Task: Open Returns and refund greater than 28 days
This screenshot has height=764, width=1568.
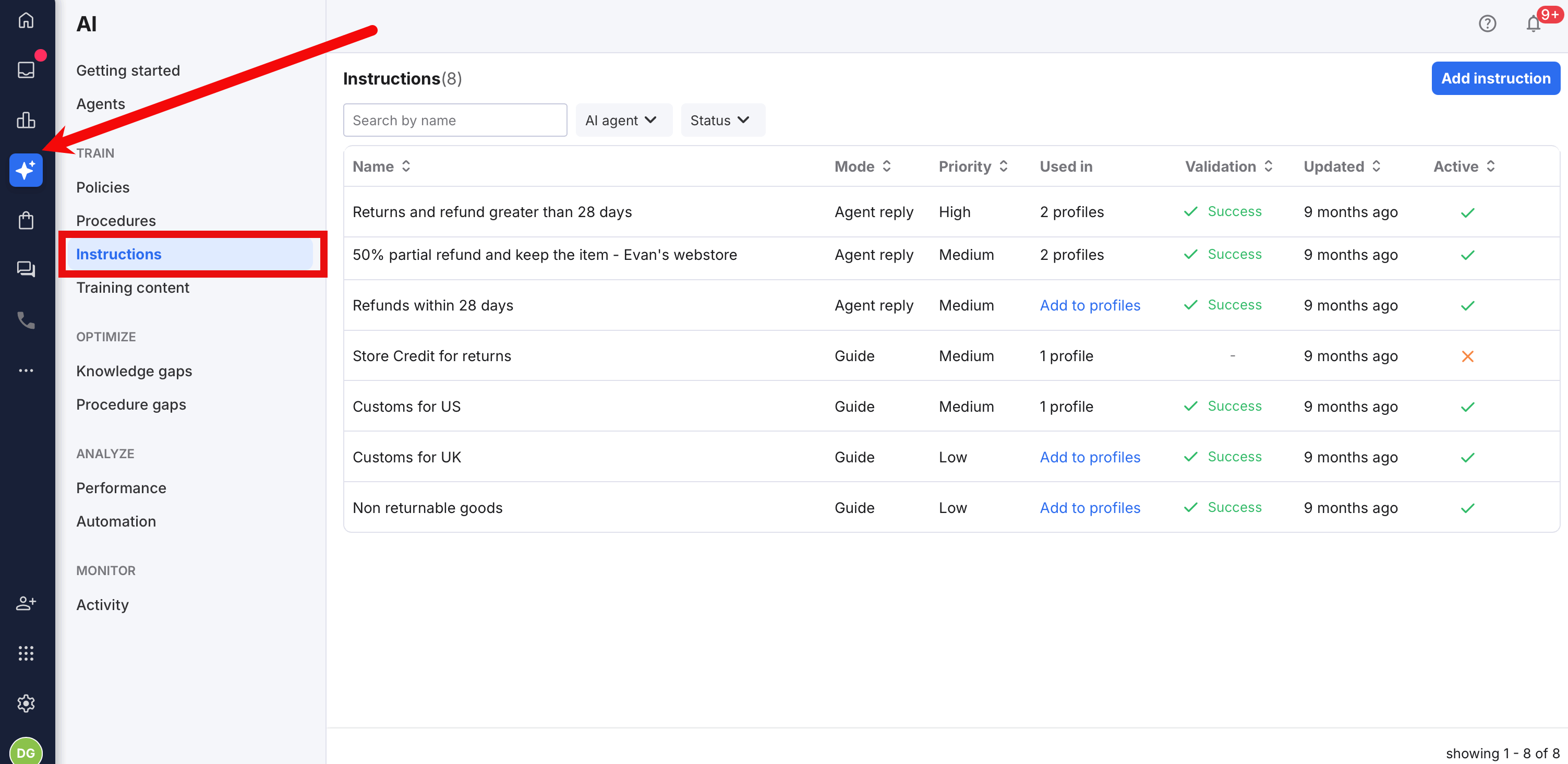Action: point(492,212)
